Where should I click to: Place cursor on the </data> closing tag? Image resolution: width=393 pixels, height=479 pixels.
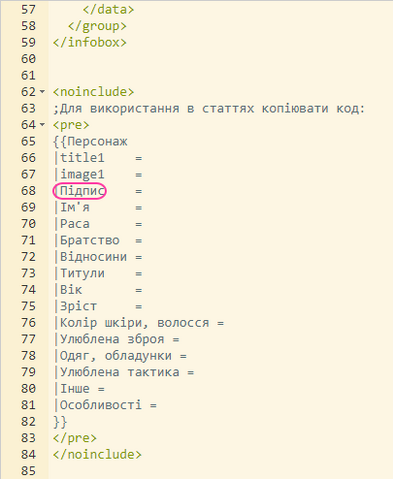(108, 9)
